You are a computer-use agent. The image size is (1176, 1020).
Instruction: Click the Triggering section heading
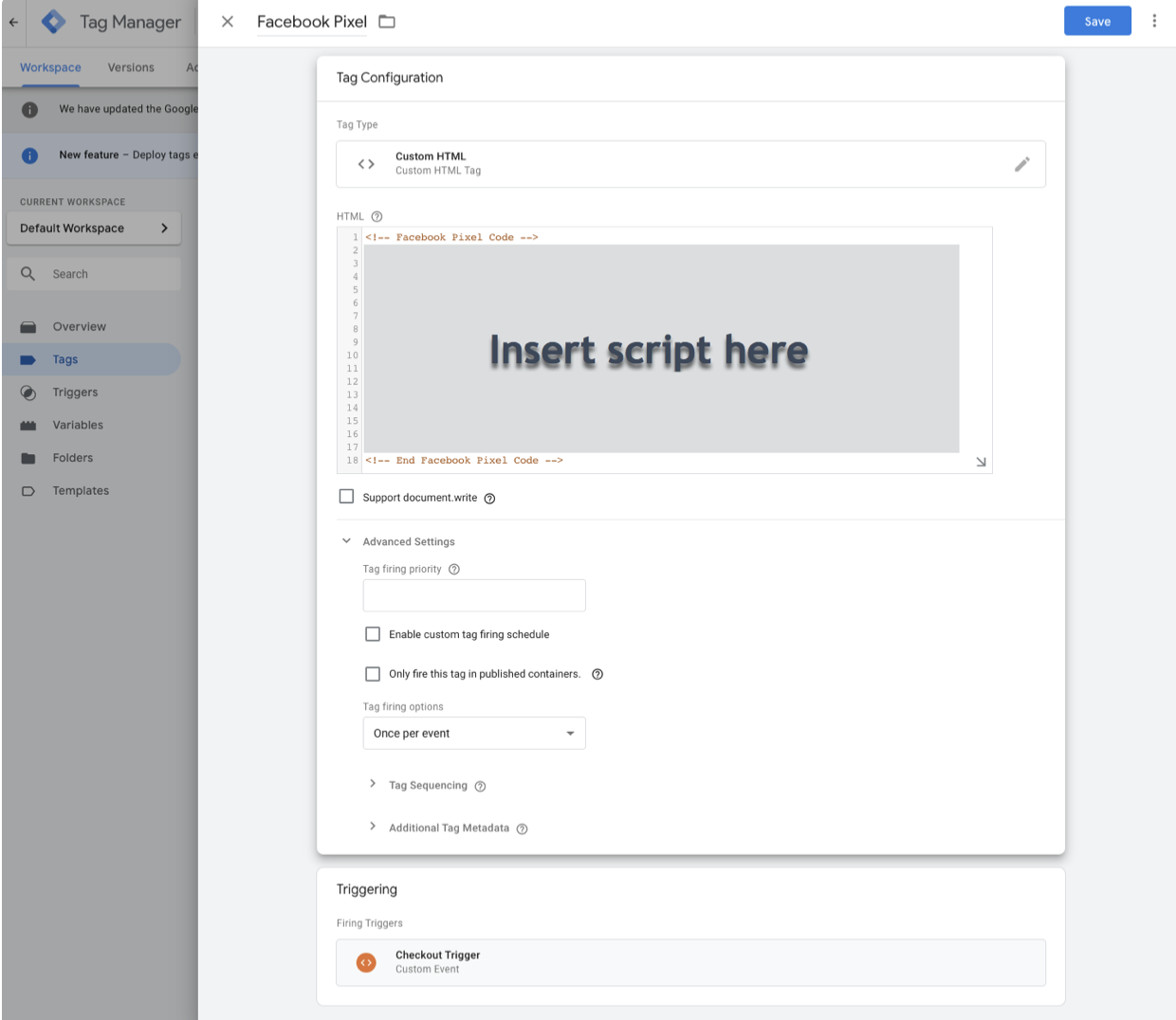[367, 889]
